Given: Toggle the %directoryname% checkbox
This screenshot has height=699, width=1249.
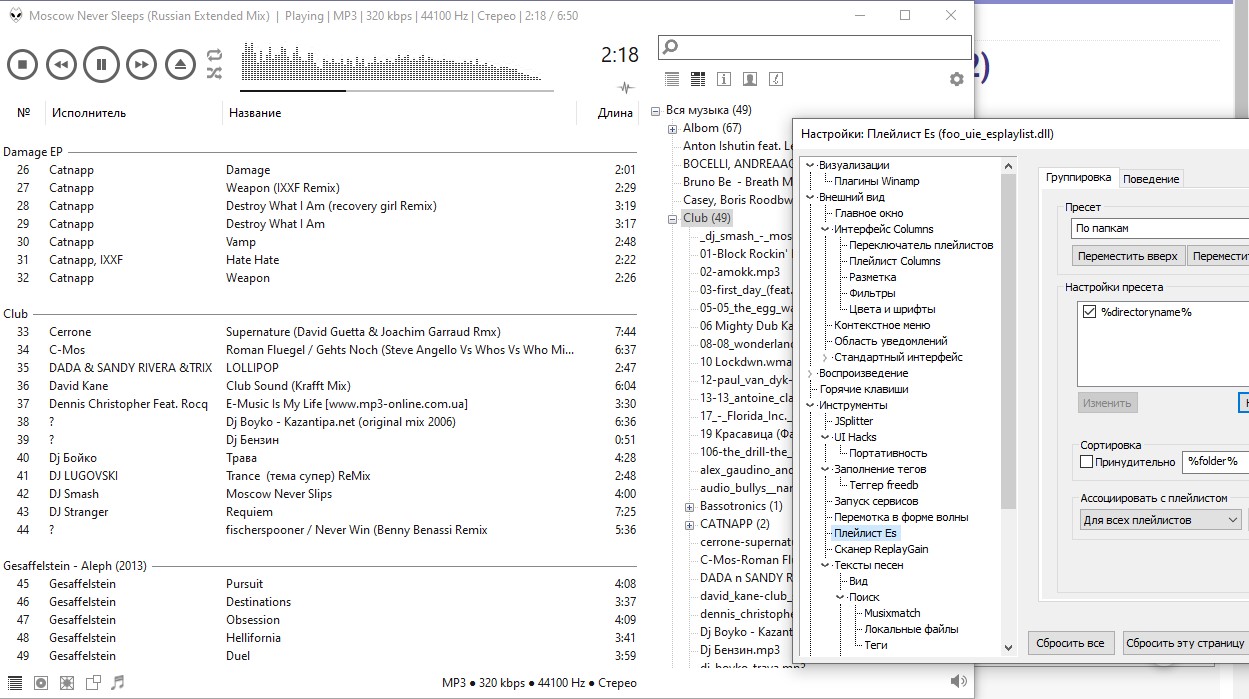Looking at the screenshot, I should click(1089, 312).
